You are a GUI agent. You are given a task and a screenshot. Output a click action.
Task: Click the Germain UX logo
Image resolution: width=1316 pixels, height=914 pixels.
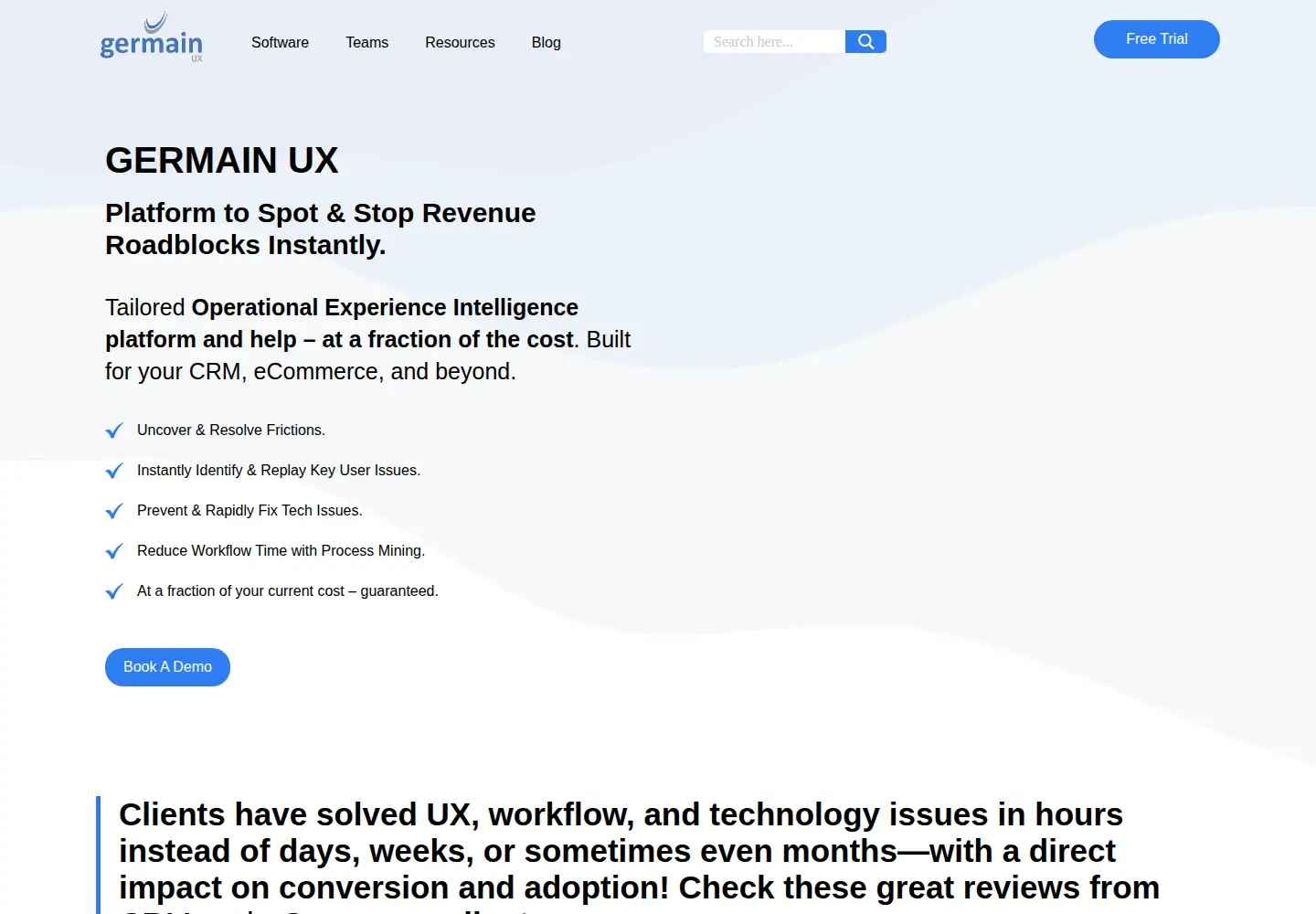pyautogui.click(x=152, y=37)
